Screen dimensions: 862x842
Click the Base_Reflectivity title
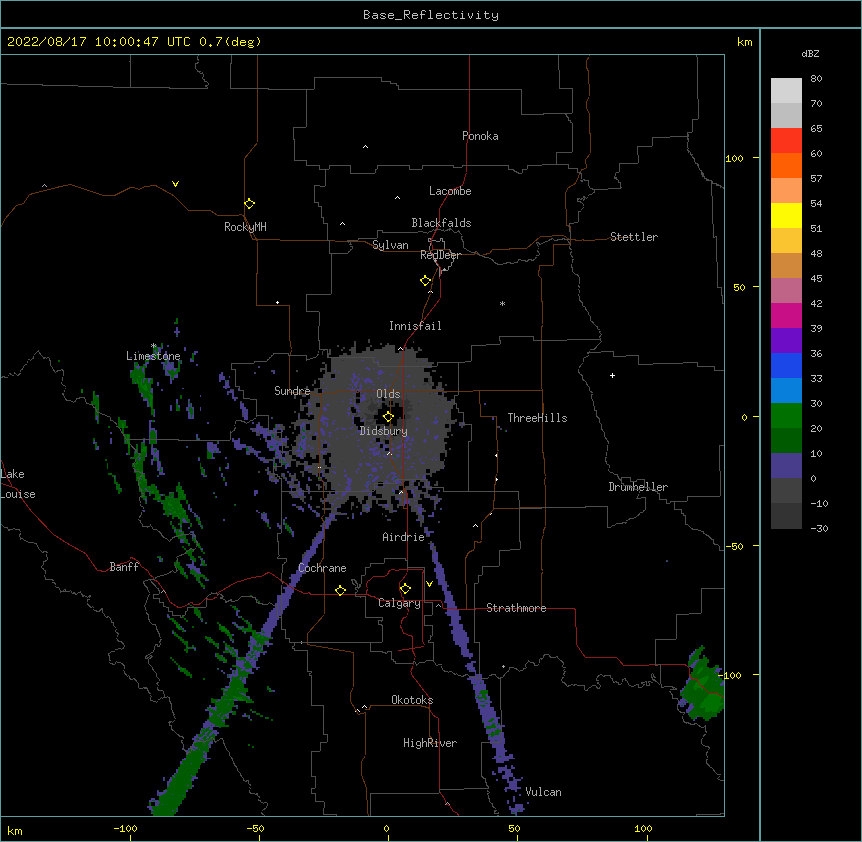[430, 15]
